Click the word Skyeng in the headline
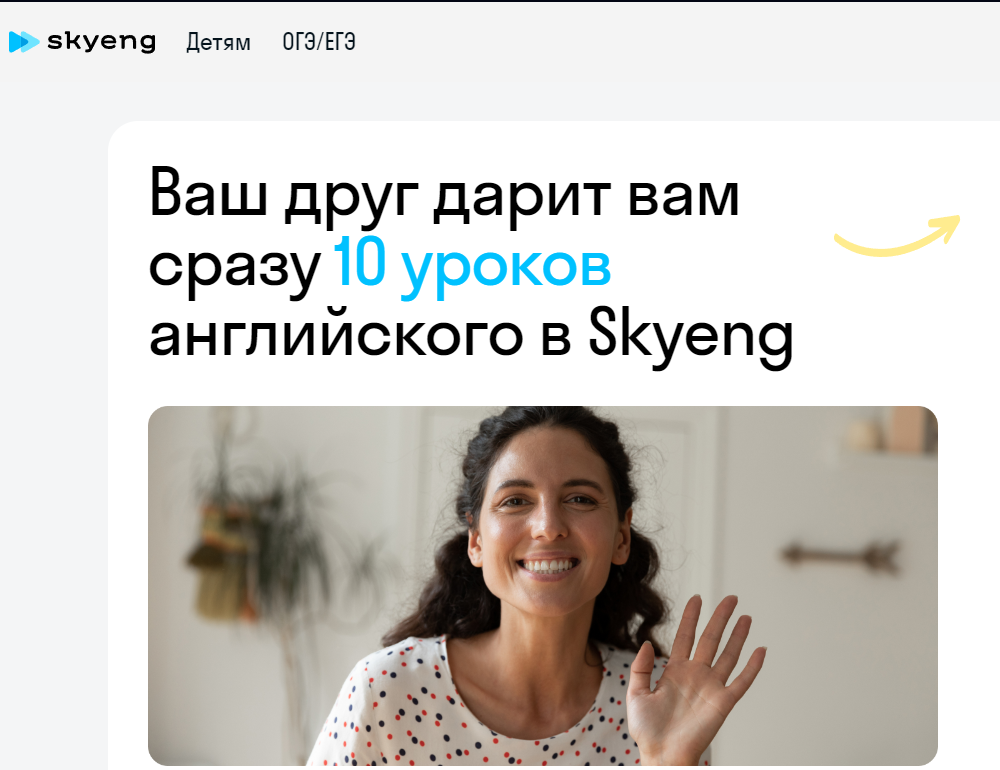 (x=691, y=337)
